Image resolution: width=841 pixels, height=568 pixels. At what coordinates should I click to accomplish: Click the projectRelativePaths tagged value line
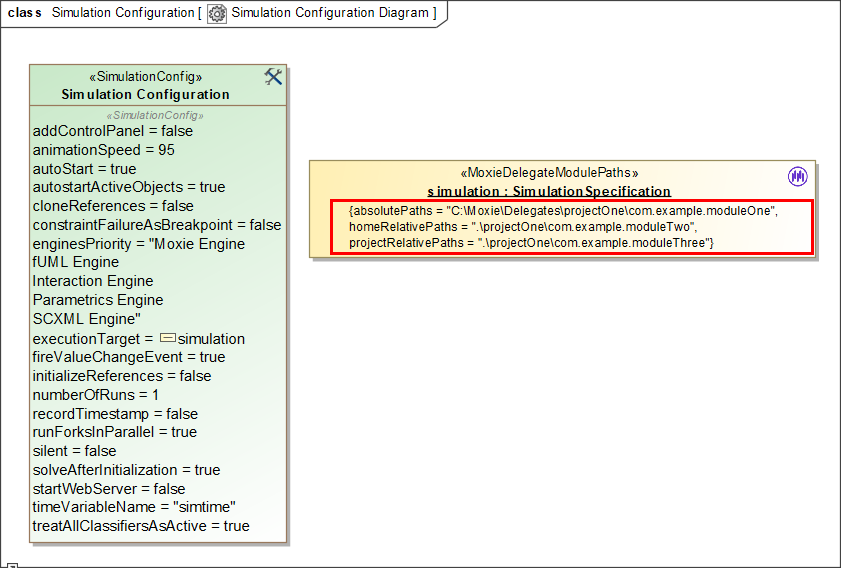point(531,243)
